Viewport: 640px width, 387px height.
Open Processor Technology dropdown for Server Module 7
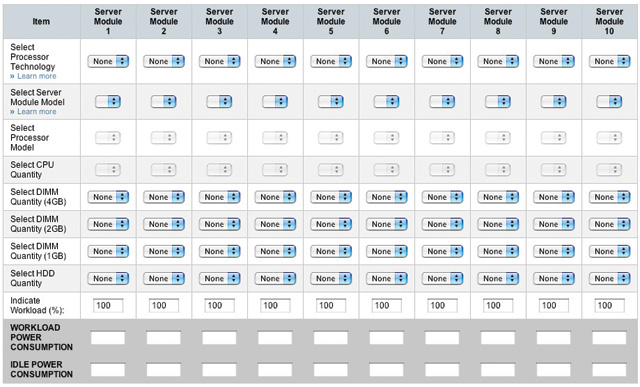[x=442, y=61]
